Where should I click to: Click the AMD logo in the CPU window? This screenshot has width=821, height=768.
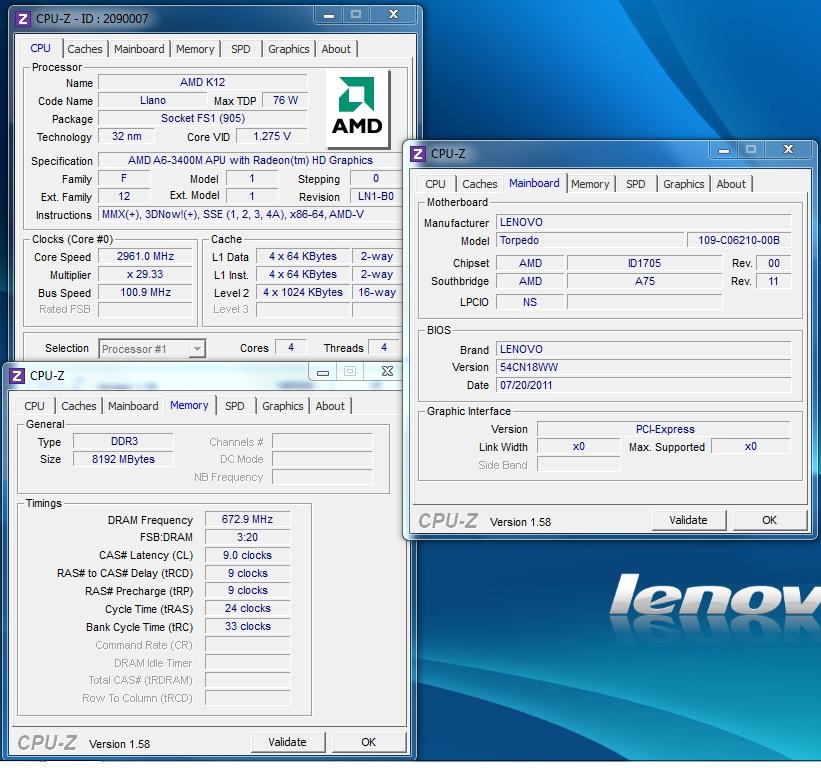357,108
